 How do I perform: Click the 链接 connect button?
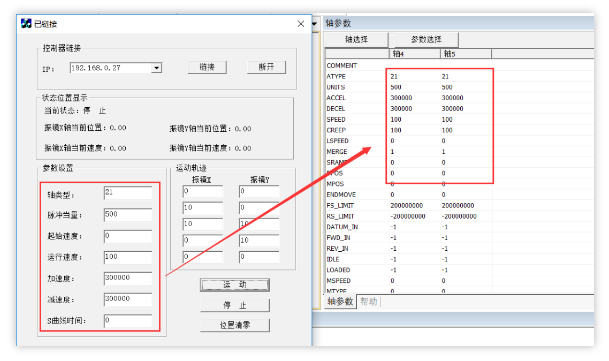(207, 67)
